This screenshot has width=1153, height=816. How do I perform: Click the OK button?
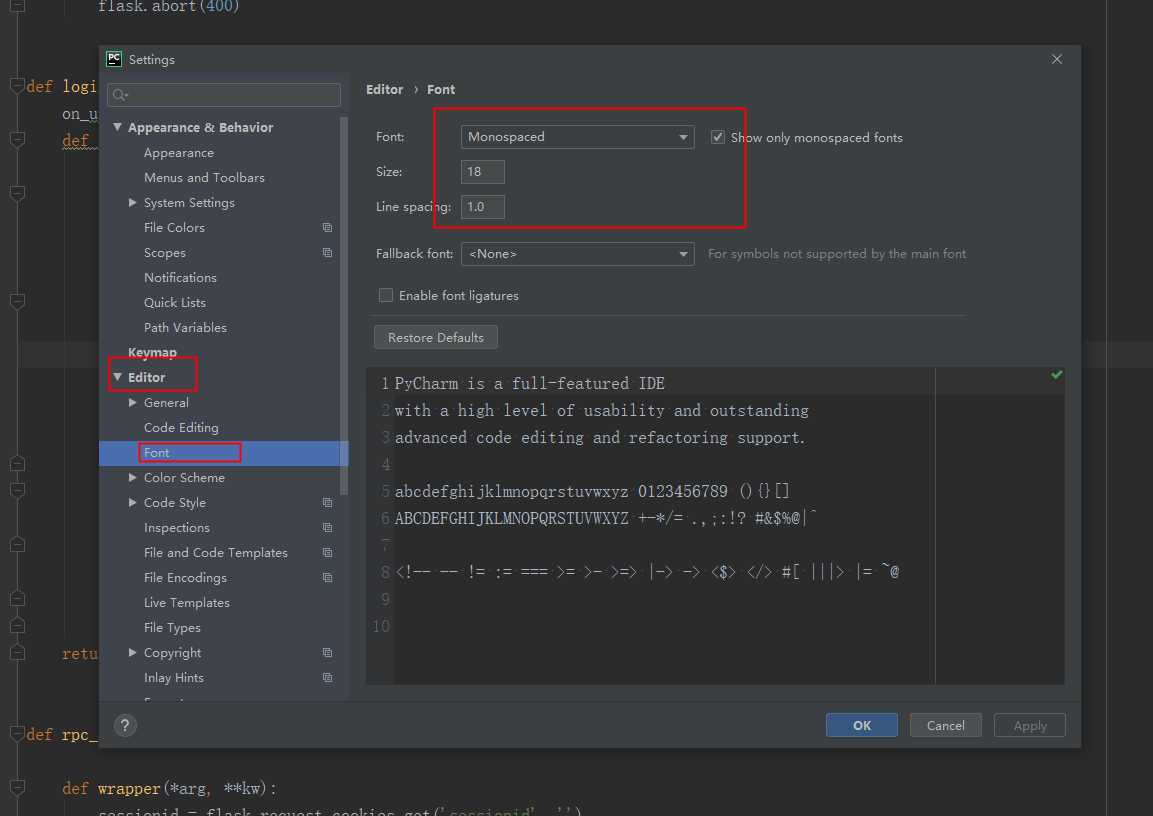862,726
